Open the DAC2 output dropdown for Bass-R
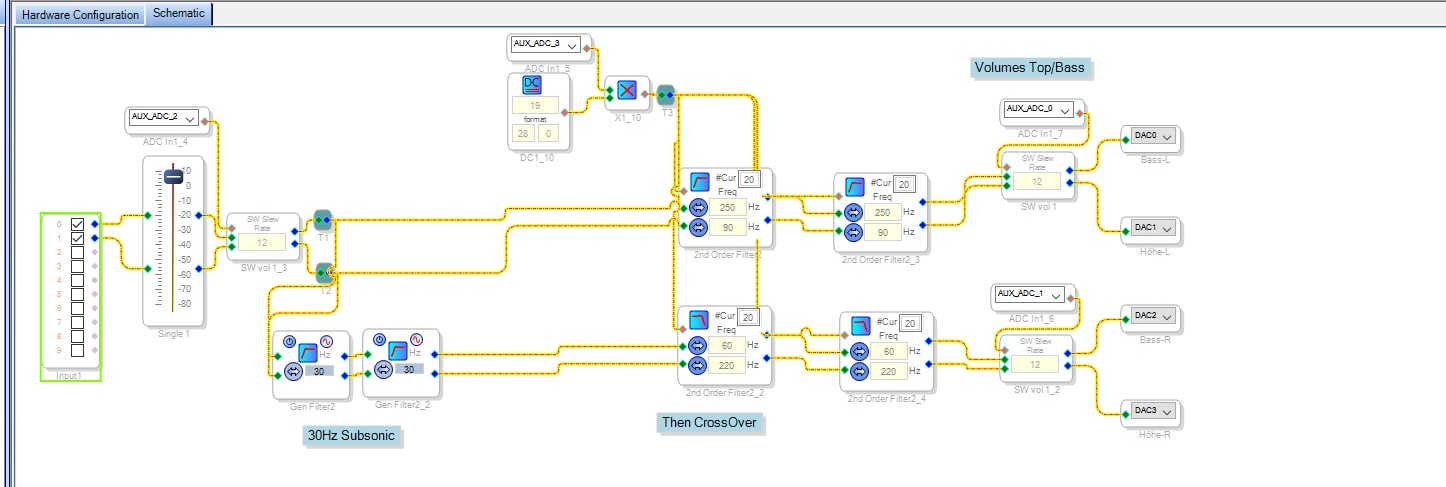Screen dimensions: 1446x487 (1151, 317)
